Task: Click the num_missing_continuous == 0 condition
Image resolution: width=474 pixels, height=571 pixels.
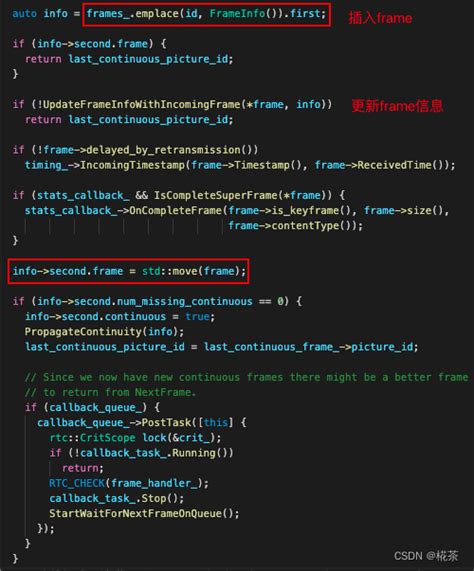Action: (x=160, y=301)
